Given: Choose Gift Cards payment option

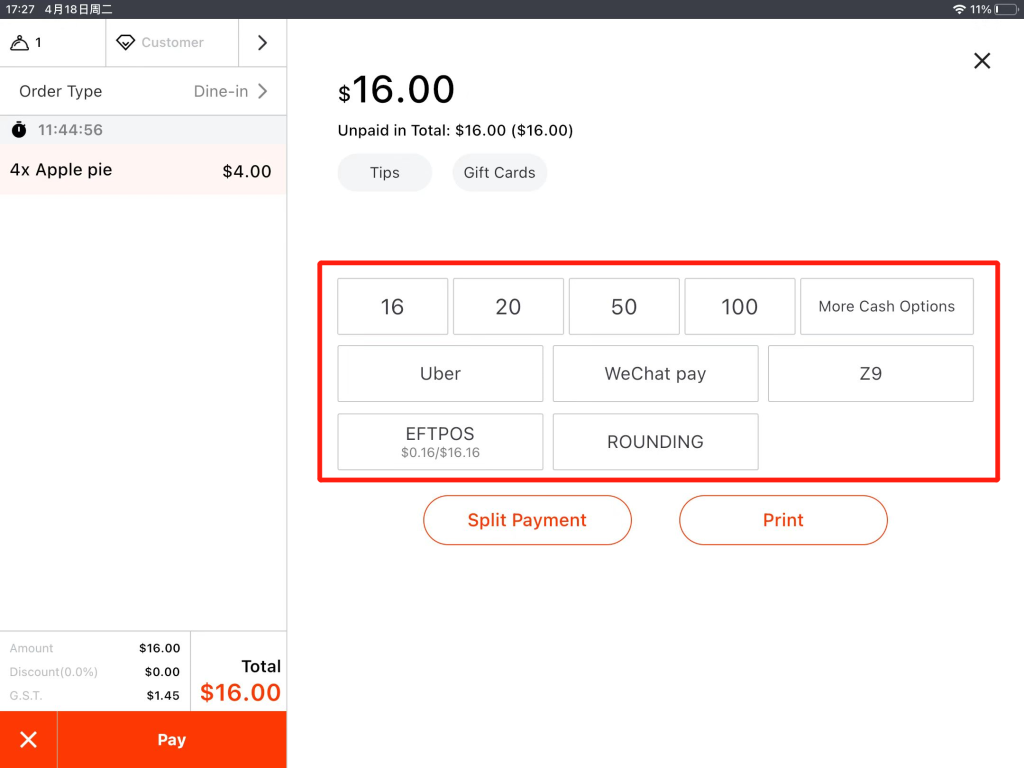Looking at the screenshot, I should coord(499,173).
